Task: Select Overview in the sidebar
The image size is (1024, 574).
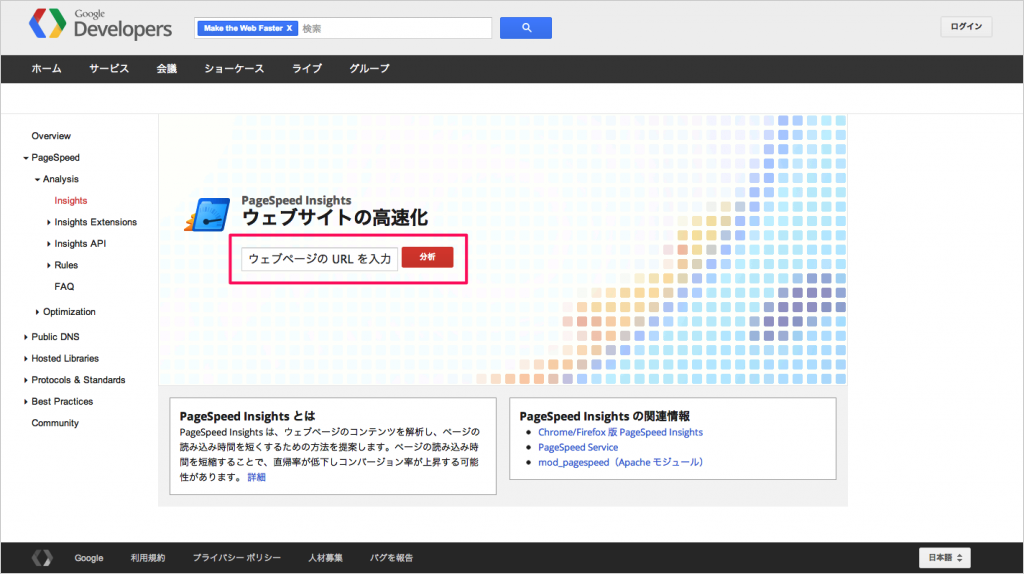Action: click(x=51, y=136)
